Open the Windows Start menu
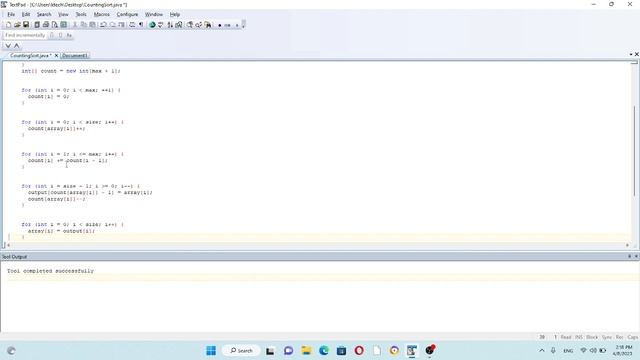Viewport: 640px width, 360px height. click(211, 351)
